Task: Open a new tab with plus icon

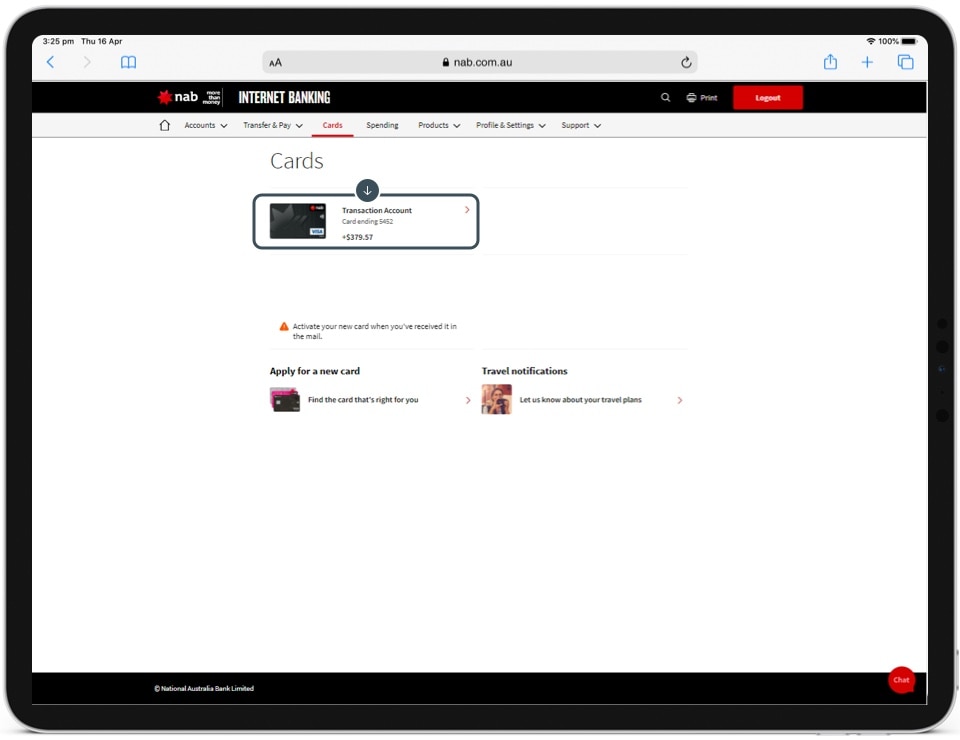Action: pos(867,62)
